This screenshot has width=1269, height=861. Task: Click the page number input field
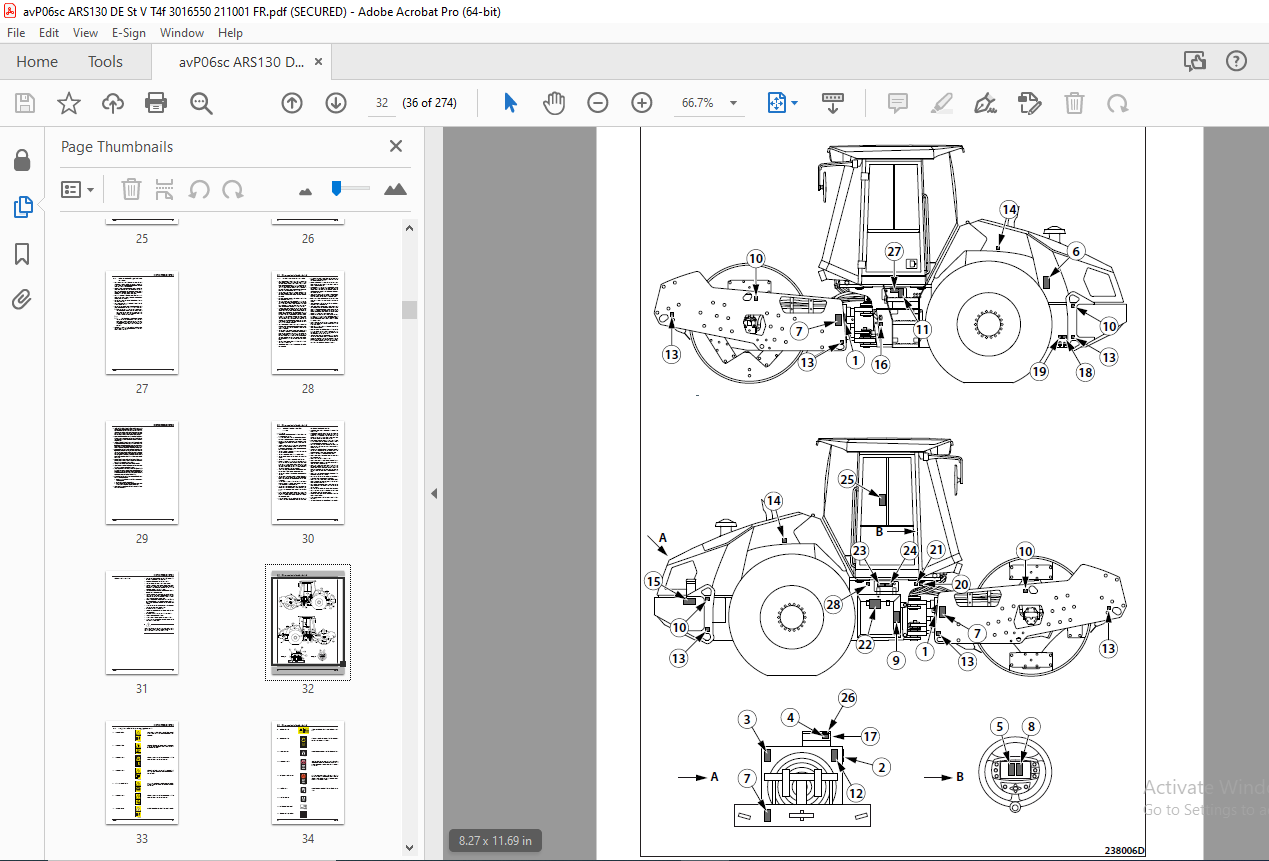(382, 103)
